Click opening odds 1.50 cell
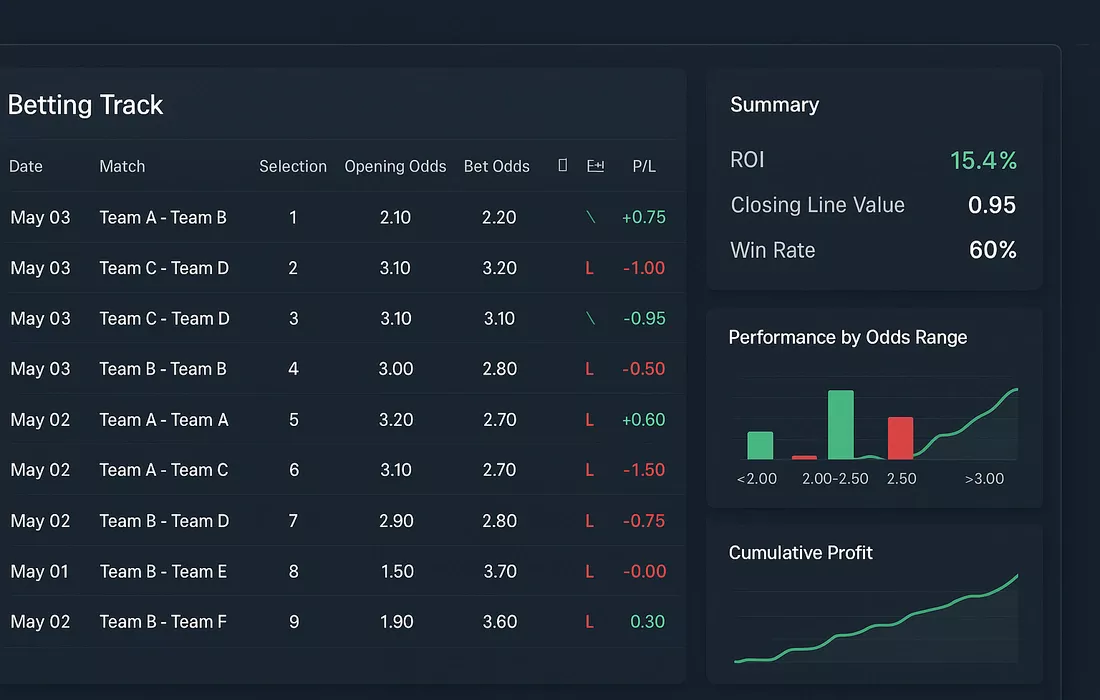Image resolution: width=1100 pixels, height=700 pixels. click(397, 572)
